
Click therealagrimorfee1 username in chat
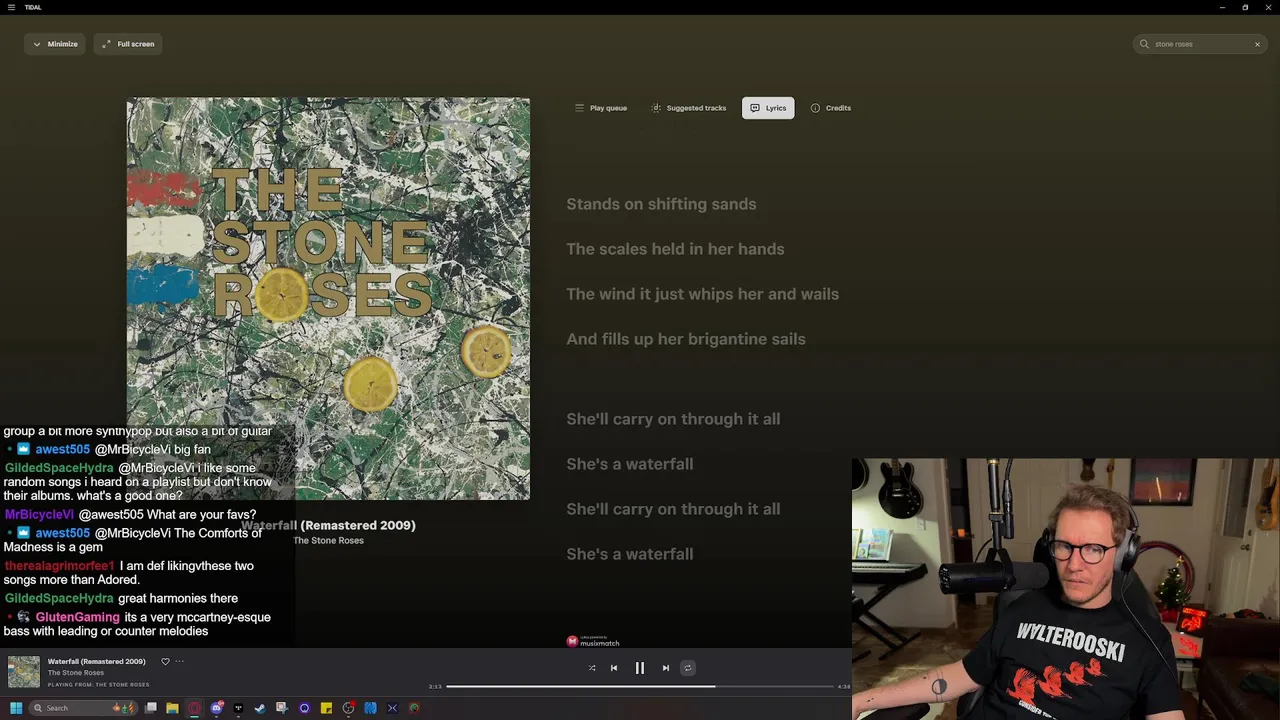click(x=59, y=566)
